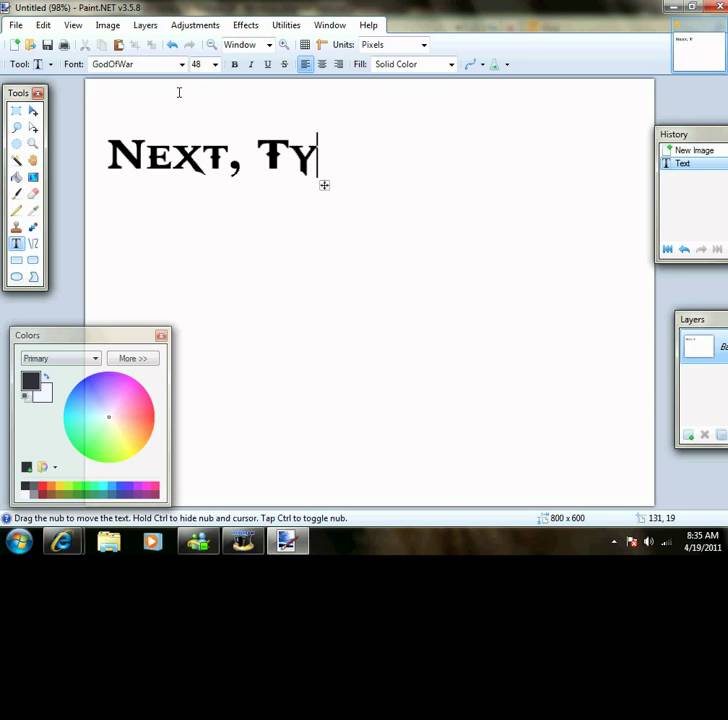Toggle the pixel grid view

point(305,45)
